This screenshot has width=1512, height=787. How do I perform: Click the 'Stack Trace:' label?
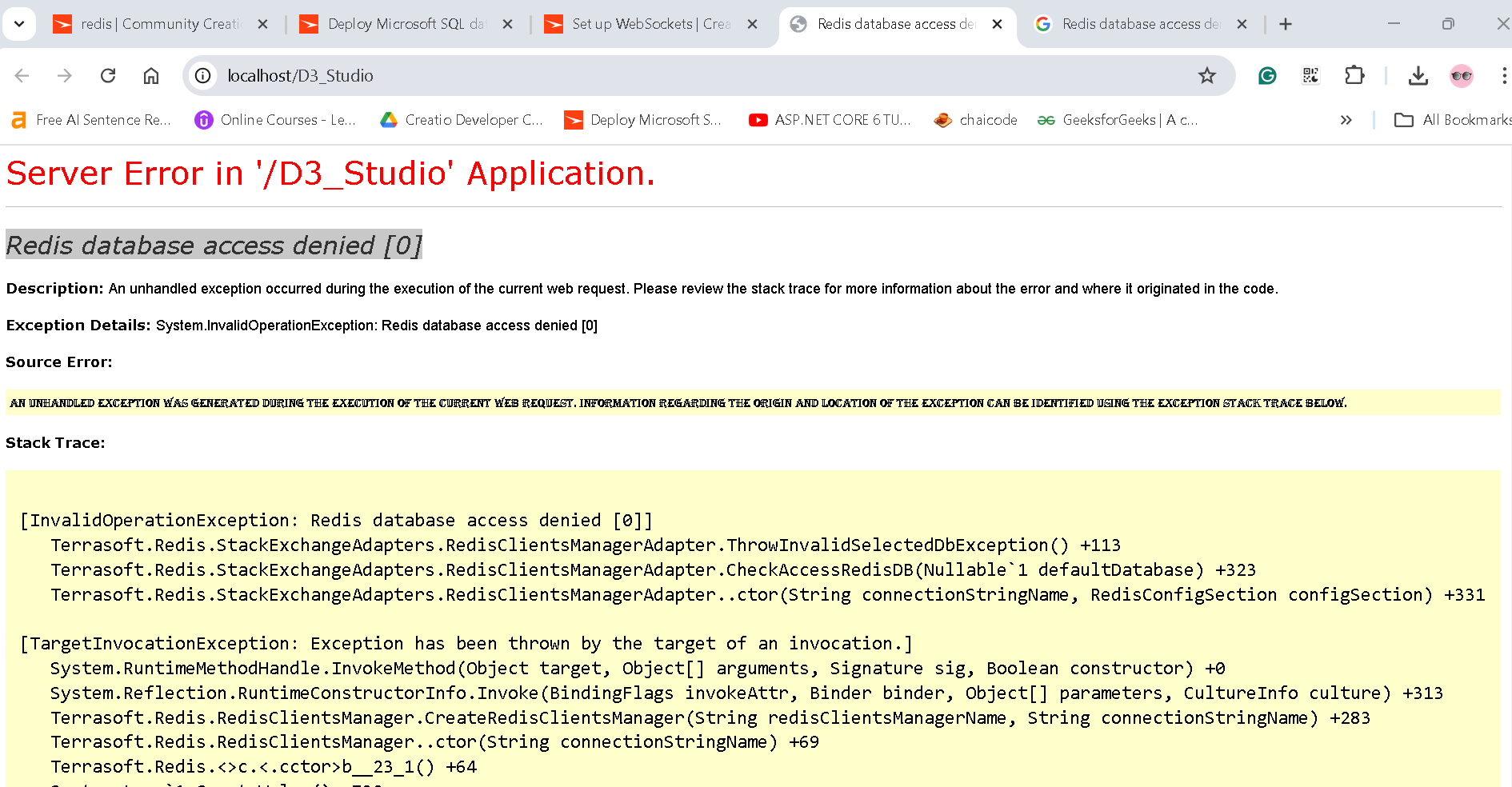pyautogui.click(x=55, y=443)
